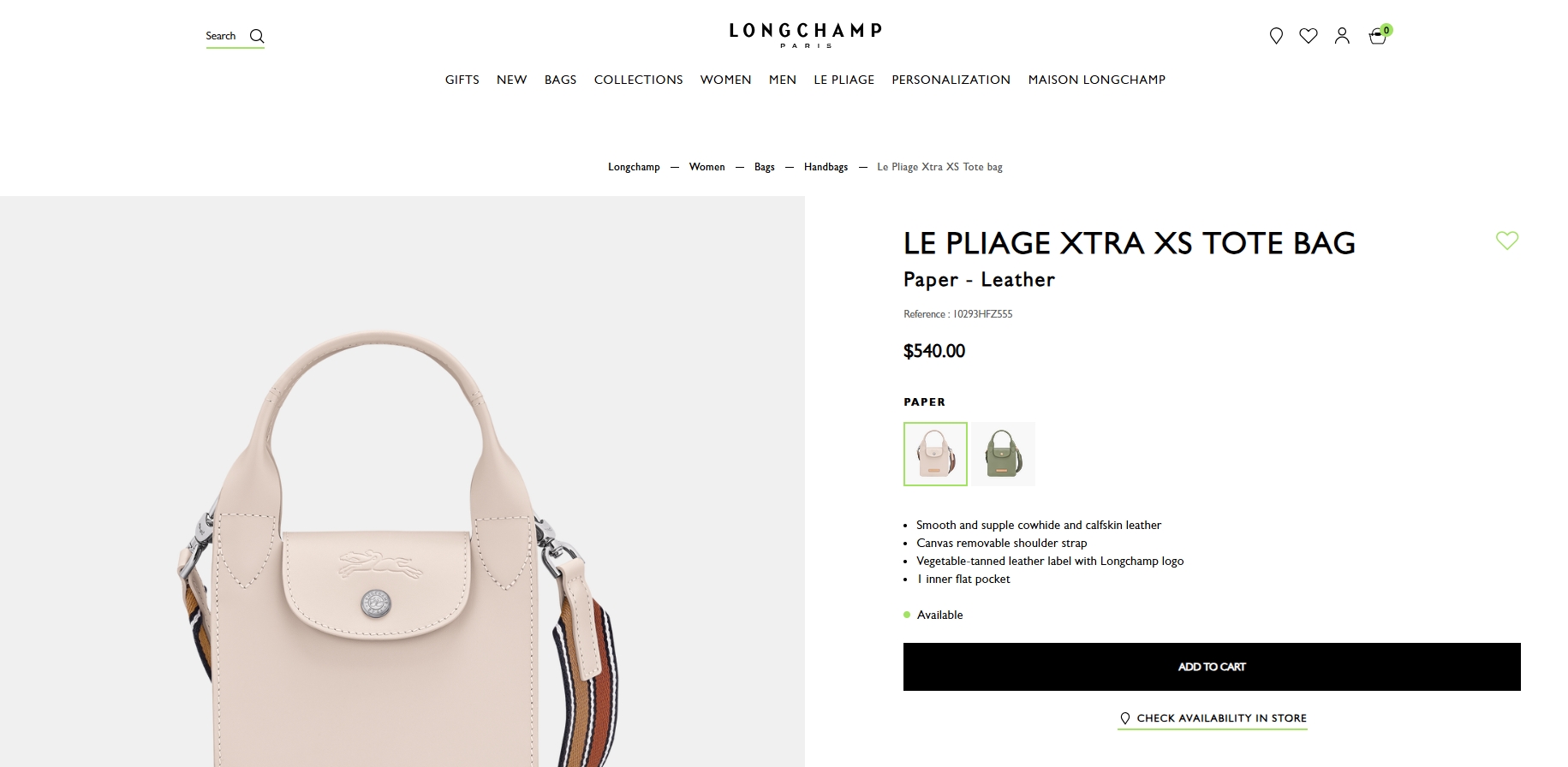Open the Gifts menu
The height and width of the screenshot is (767, 1568).
click(462, 80)
